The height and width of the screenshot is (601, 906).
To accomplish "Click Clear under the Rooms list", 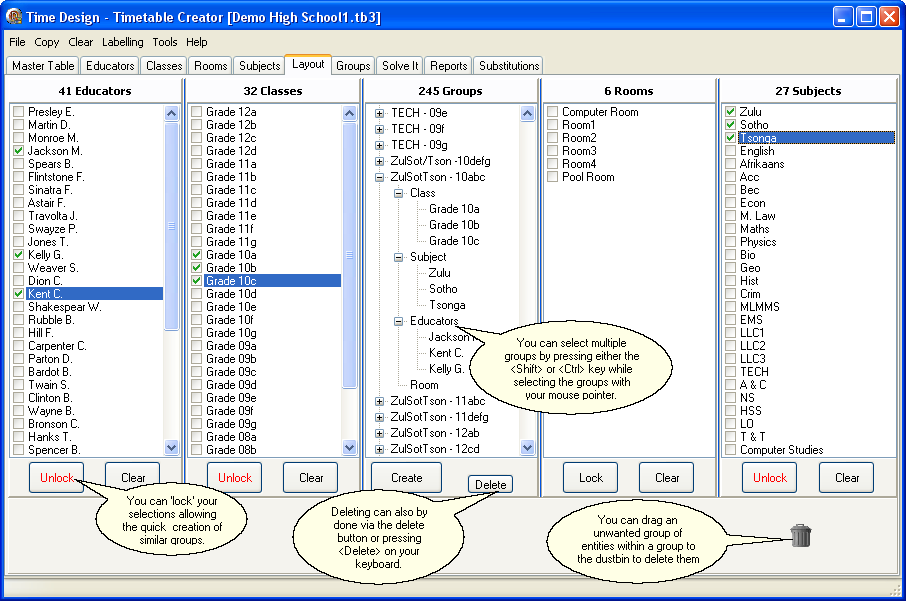I will (x=667, y=478).
